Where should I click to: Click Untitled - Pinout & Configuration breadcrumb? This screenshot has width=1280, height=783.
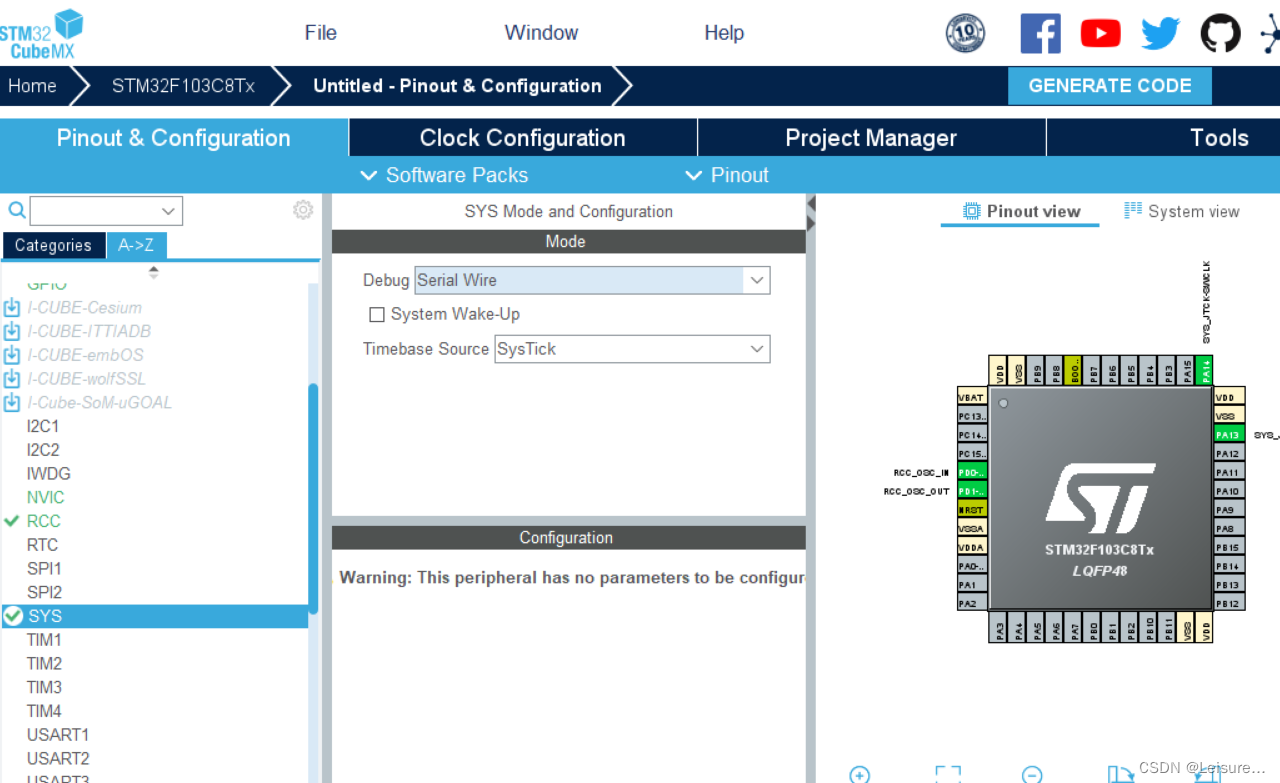(x=457, y=86)
